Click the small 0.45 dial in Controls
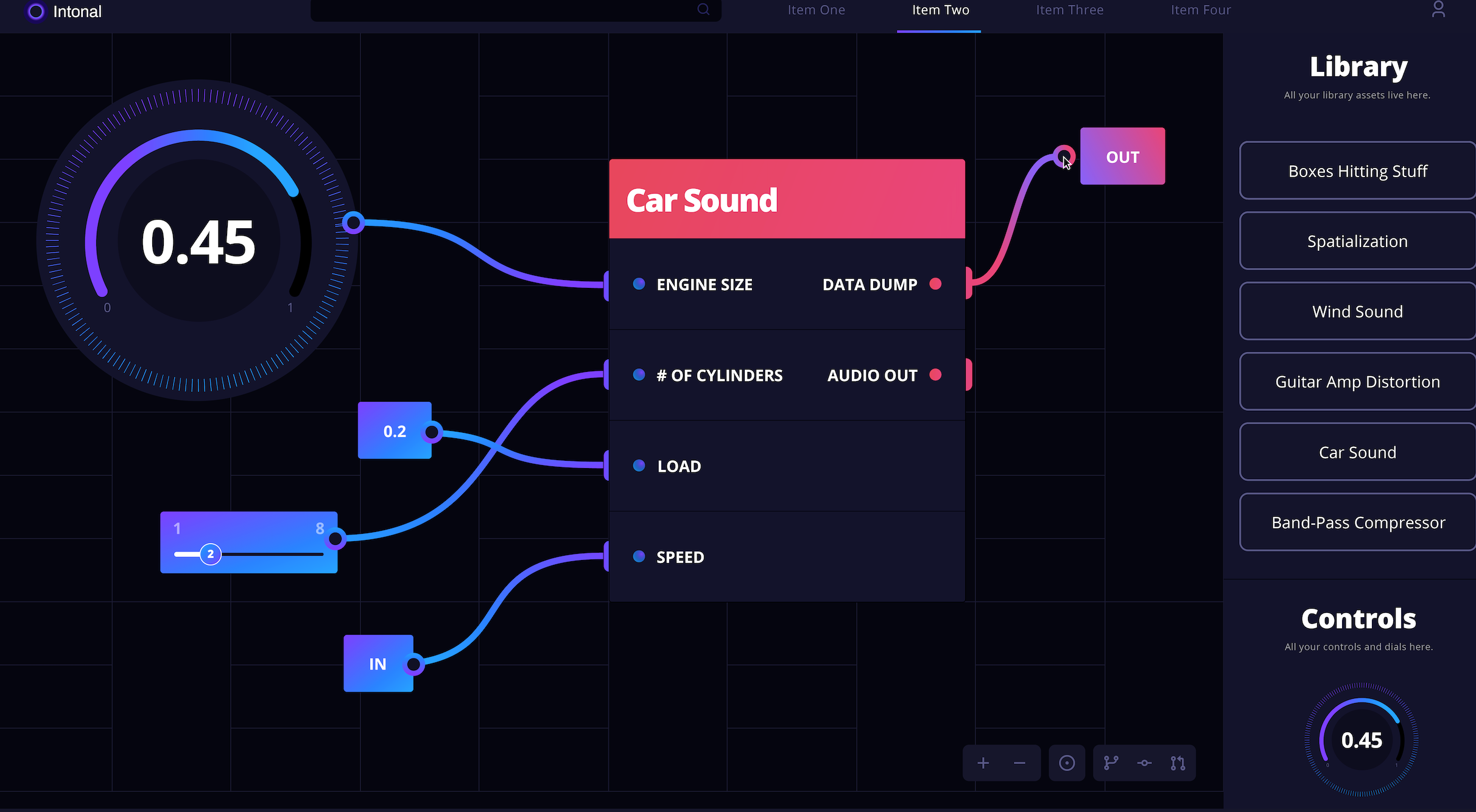 coord(1362,740)
